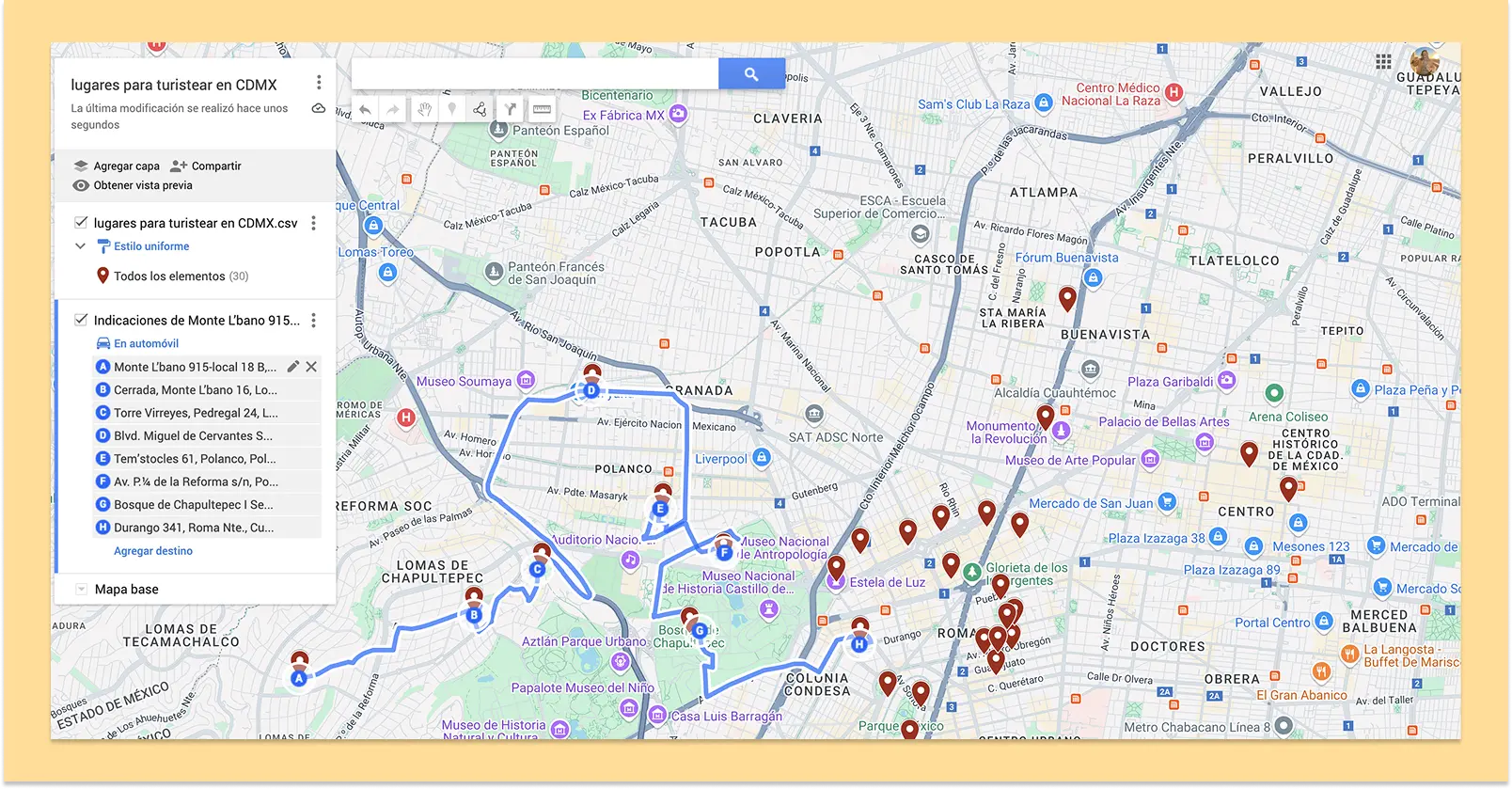Remove the Monte L'bano 915-local 18 stop
Viewport: 1512px width, 789px height.
(311, 367)
